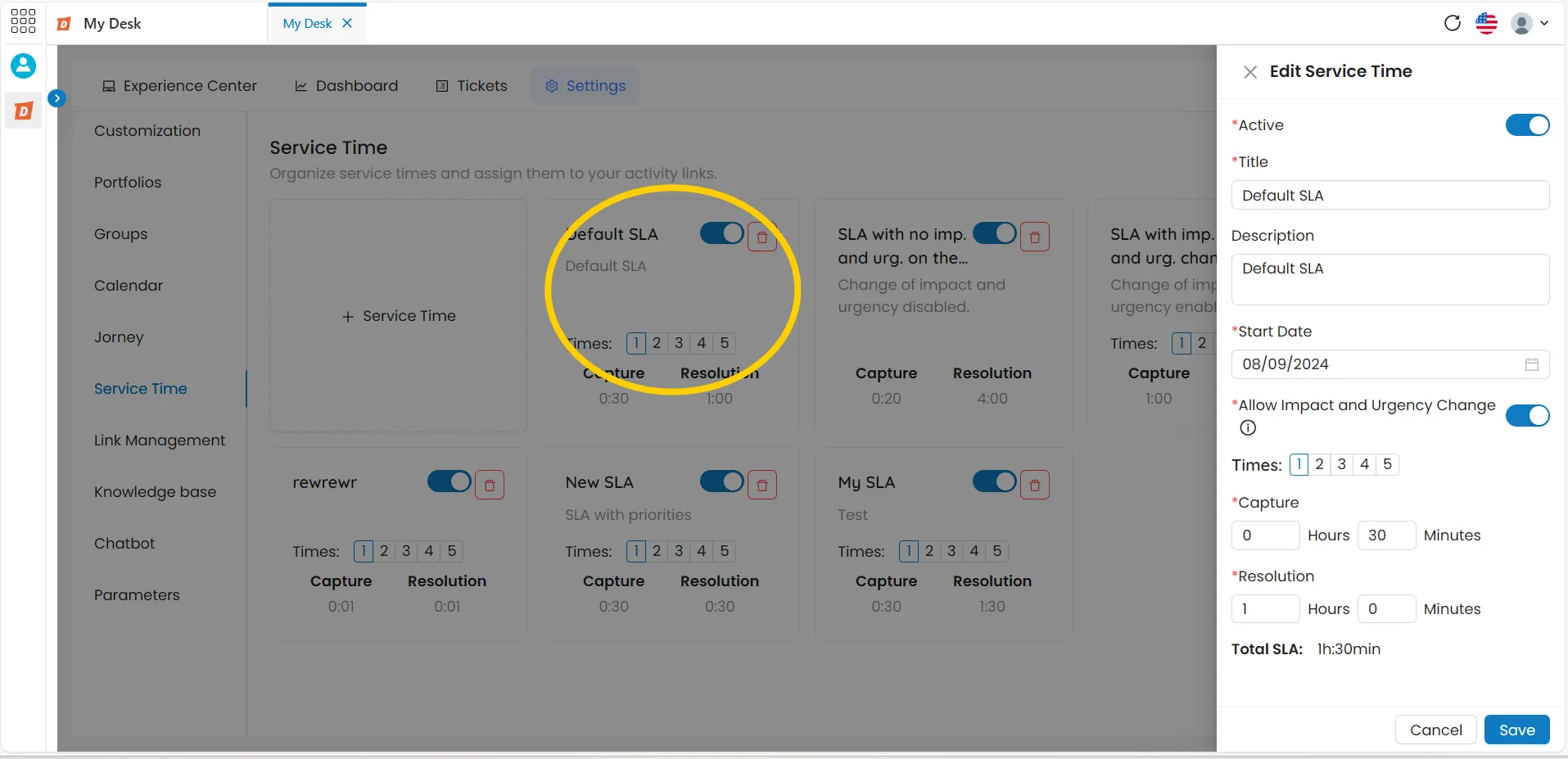This screenshot has height=759, width=1568.
Task: Delete the Default SLA card
Action: pos(762,237)
